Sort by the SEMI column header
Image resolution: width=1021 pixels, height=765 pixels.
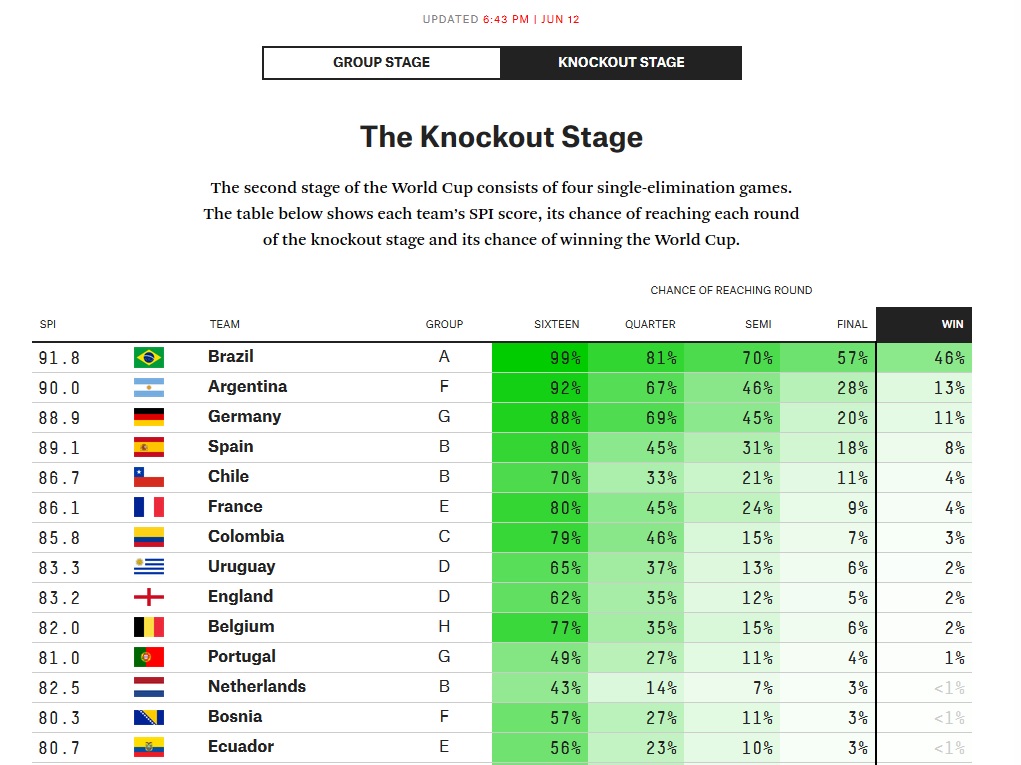point(758,324)
